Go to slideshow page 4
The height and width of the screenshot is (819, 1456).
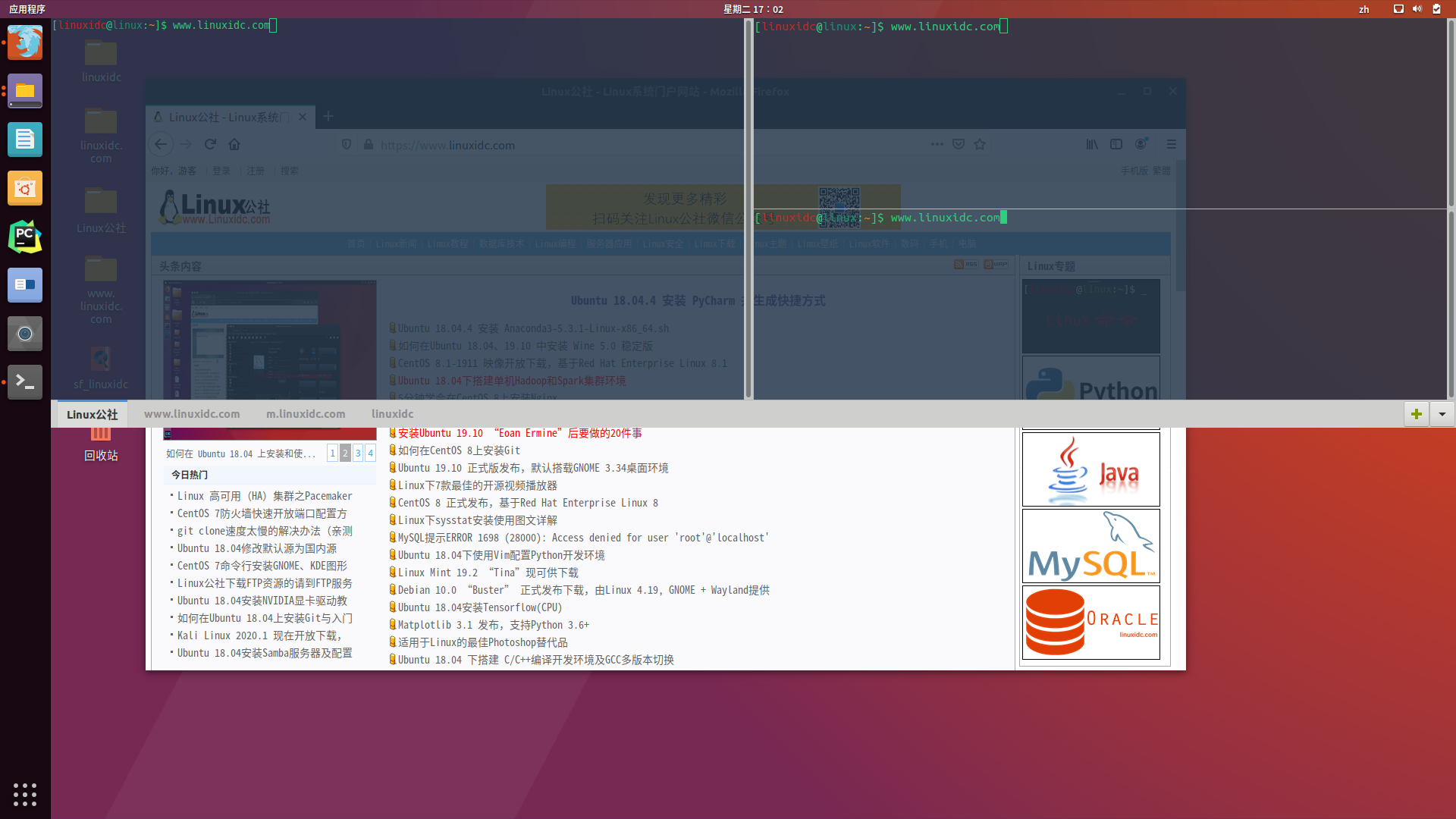(370, 453)
